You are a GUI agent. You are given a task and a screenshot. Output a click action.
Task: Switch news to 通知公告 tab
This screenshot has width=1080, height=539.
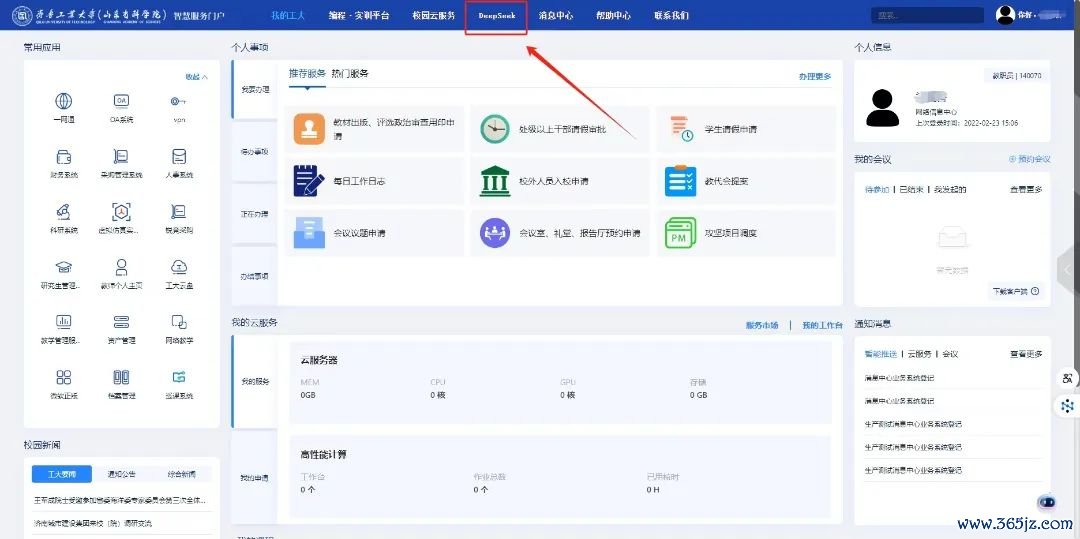pyautogui.click(x=121, y=474)
